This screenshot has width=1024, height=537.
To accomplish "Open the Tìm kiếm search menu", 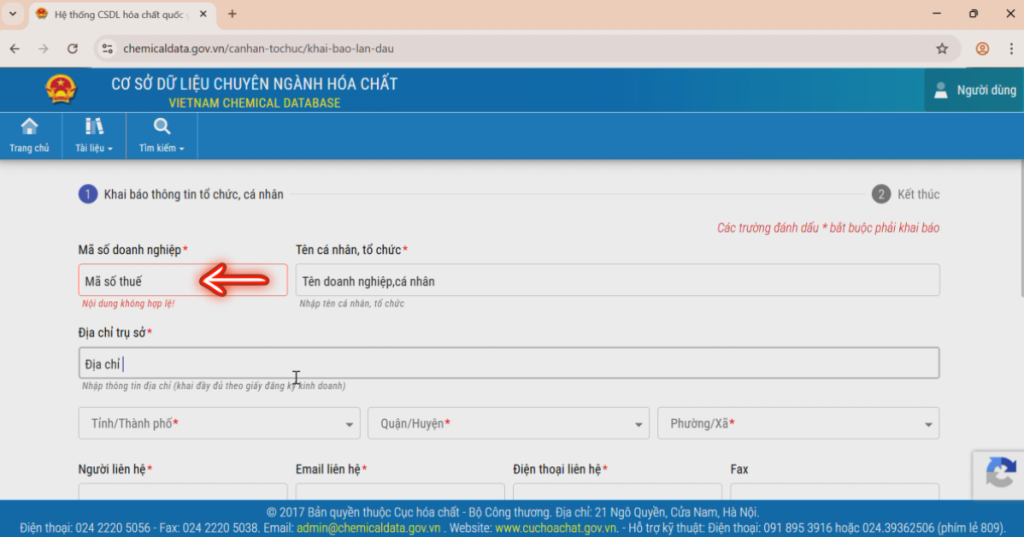I will 161,135.
